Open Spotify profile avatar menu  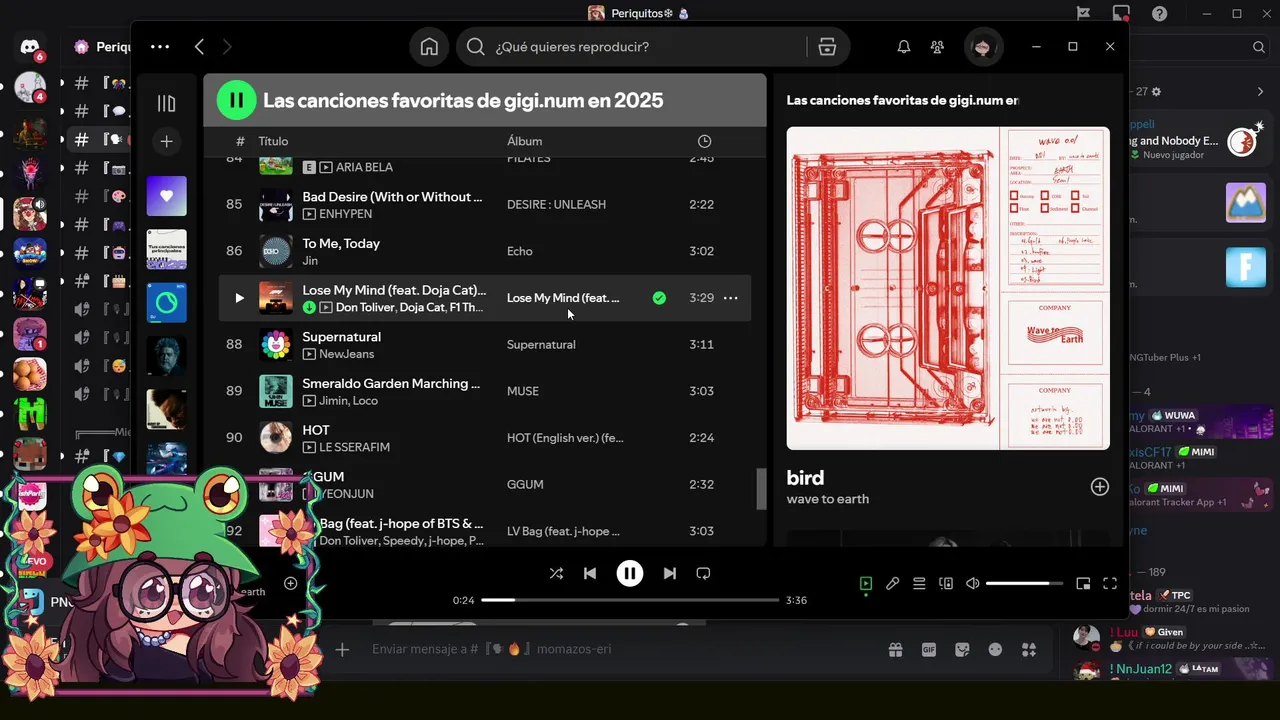pyautogui.click(x=983, y=47)
